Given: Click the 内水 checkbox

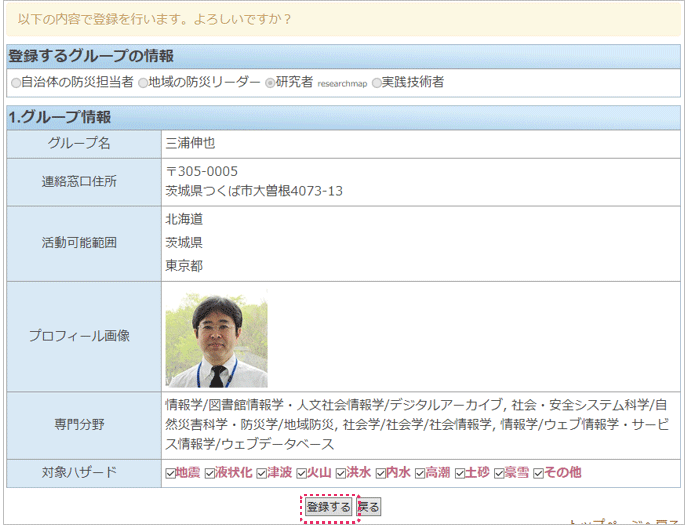Looking at the screenshot, I should [x=380, y=473].
